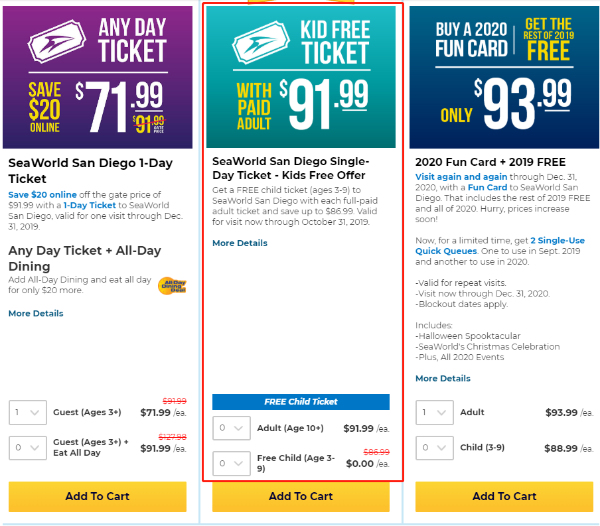Viewport: 600px width, 526px height.
Task: Open More Details for Any Day Ticket
Action: pyautogui.click(x=36, y=313)
